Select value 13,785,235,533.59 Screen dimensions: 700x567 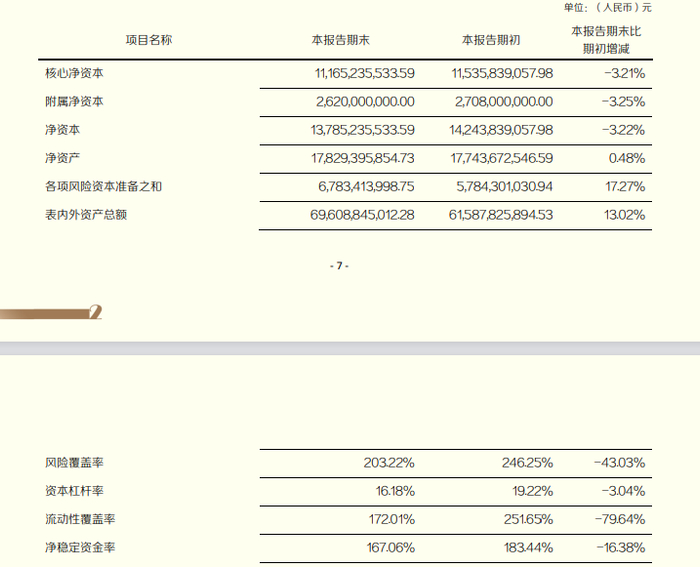[362, 130]
